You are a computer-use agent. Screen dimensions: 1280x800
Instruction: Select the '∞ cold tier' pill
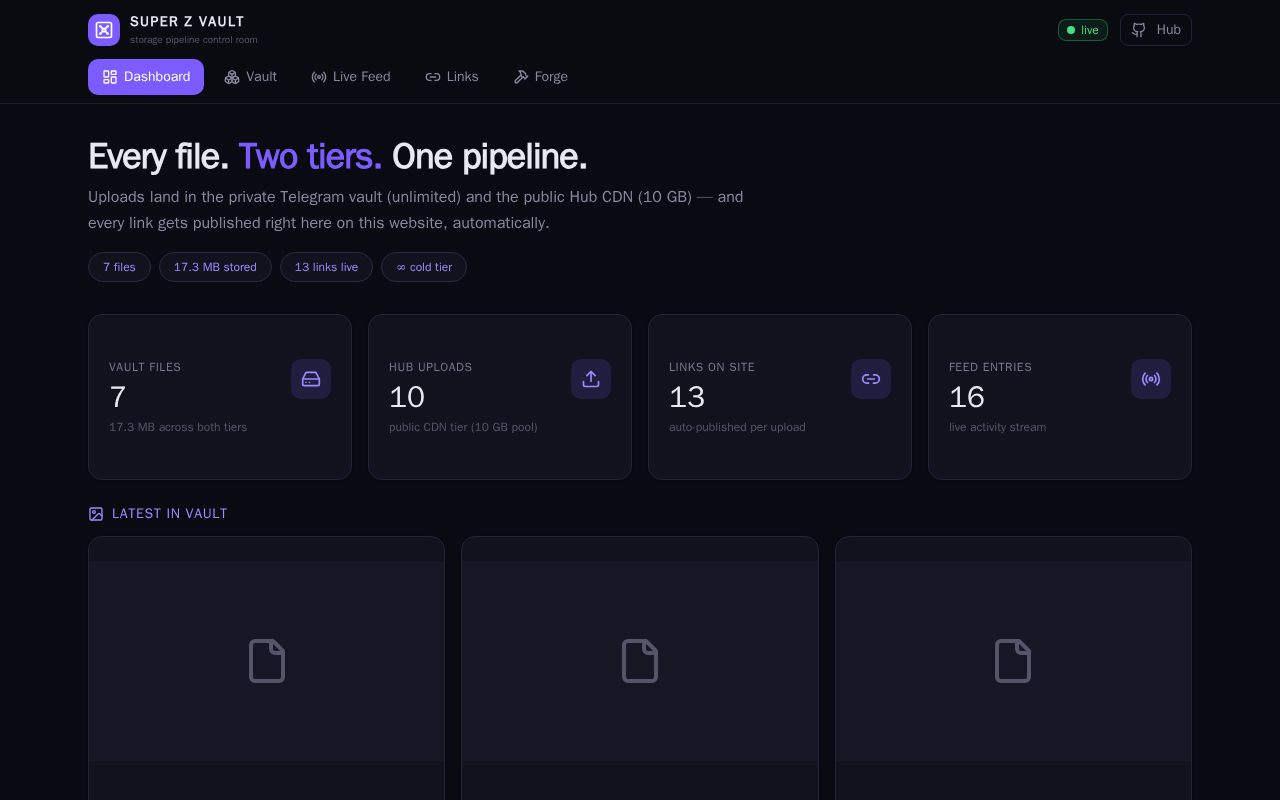coord(424,267)
